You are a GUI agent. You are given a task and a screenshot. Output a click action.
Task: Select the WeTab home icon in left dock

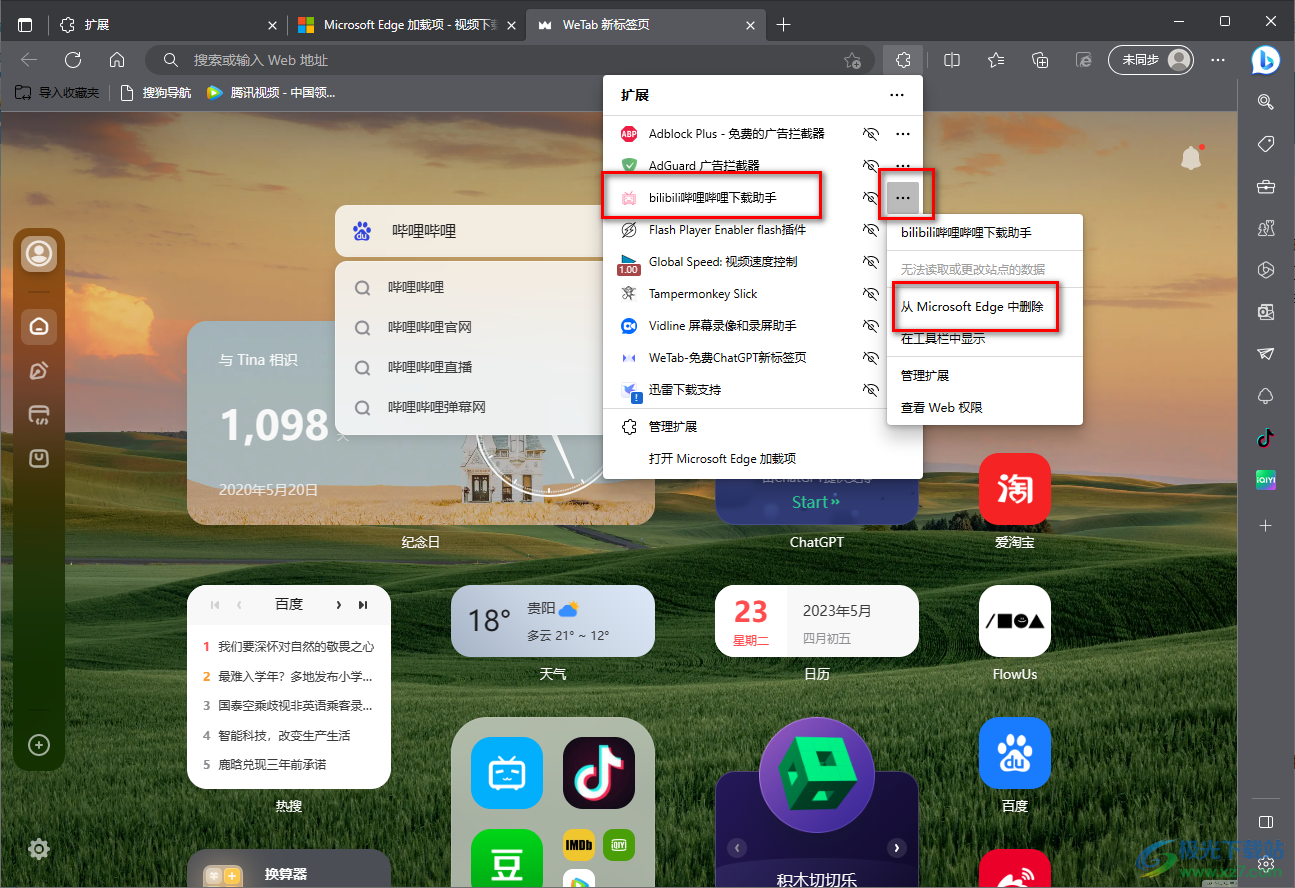coord(39,326)
